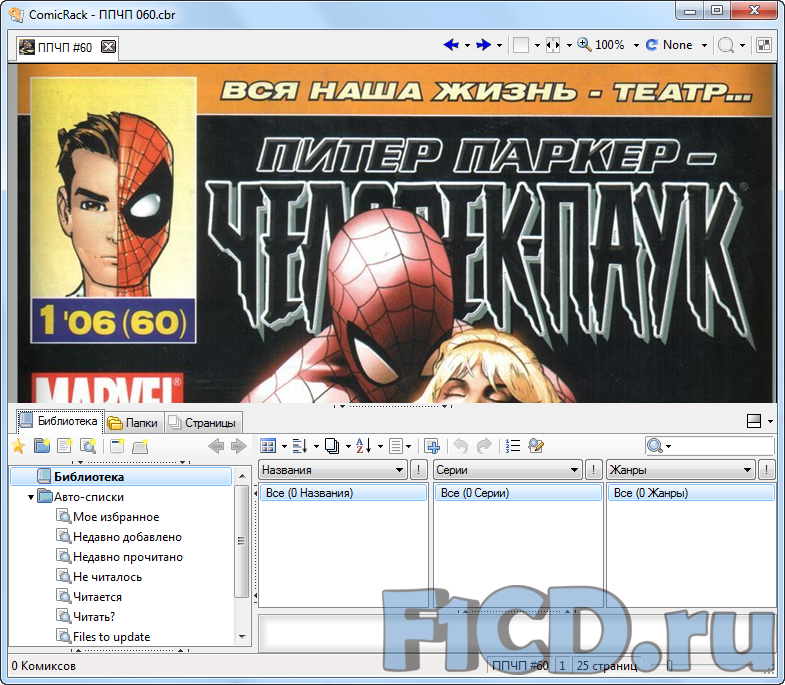785x685 pixels.
Task: Click the tree panel scroll down arrow
Action: (242, 637)
